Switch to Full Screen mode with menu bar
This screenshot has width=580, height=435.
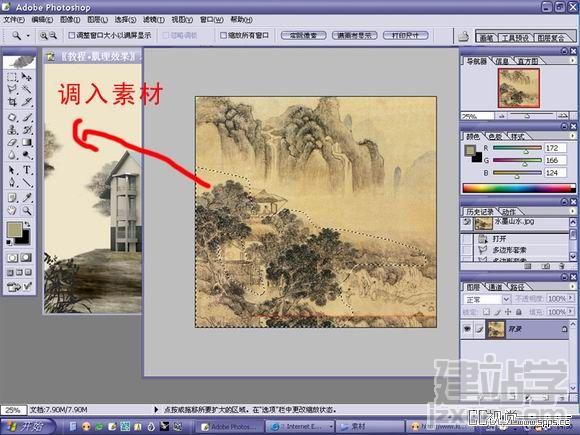click(19, 273)
